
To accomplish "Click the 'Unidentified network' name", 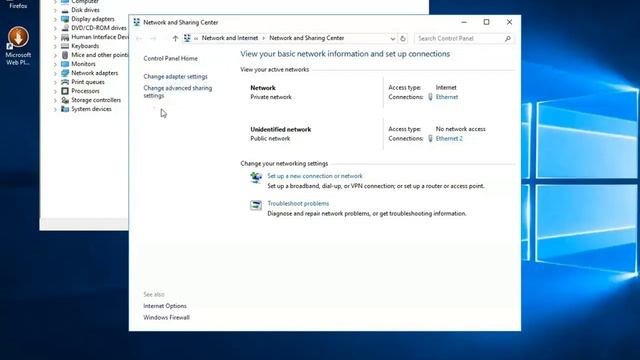I will tap(281, 129).
